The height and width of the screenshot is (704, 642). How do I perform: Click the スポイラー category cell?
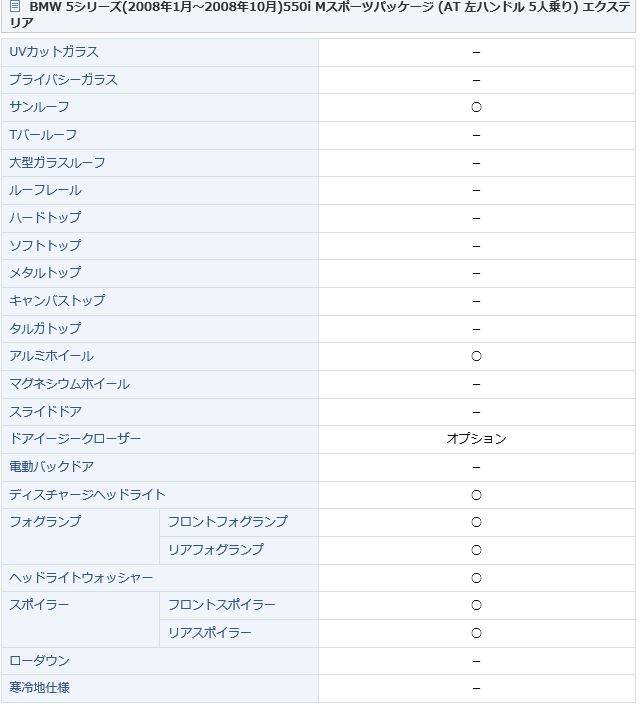80,620
